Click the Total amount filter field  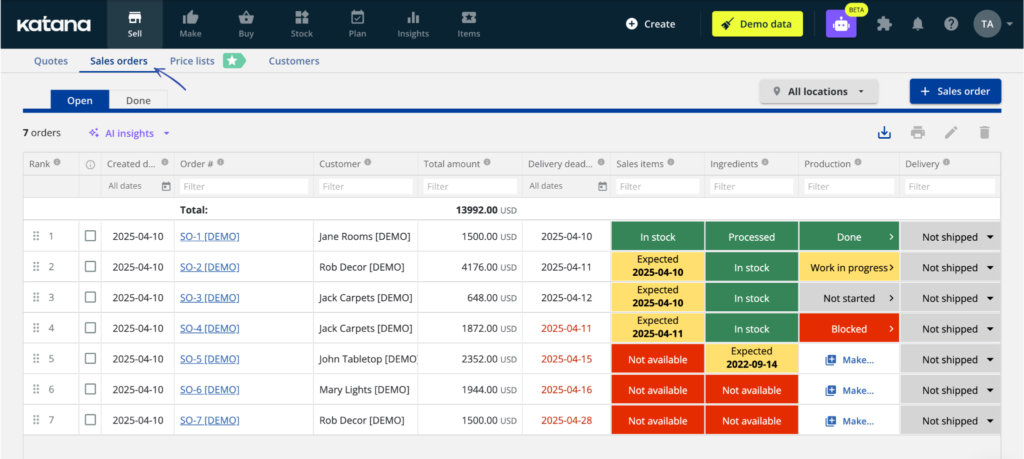point(470,187)
